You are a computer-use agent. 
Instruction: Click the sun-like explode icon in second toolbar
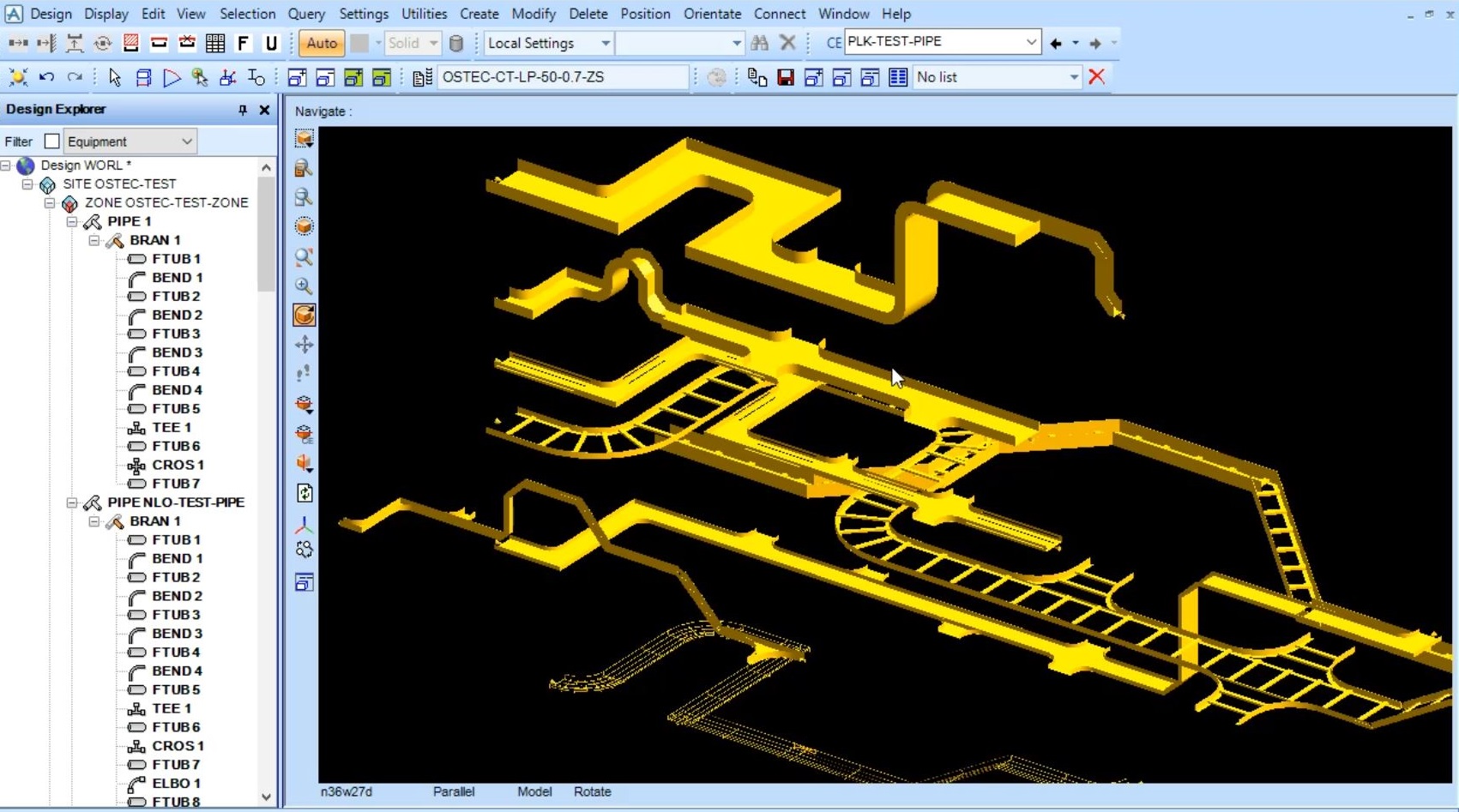coord(18,77)
